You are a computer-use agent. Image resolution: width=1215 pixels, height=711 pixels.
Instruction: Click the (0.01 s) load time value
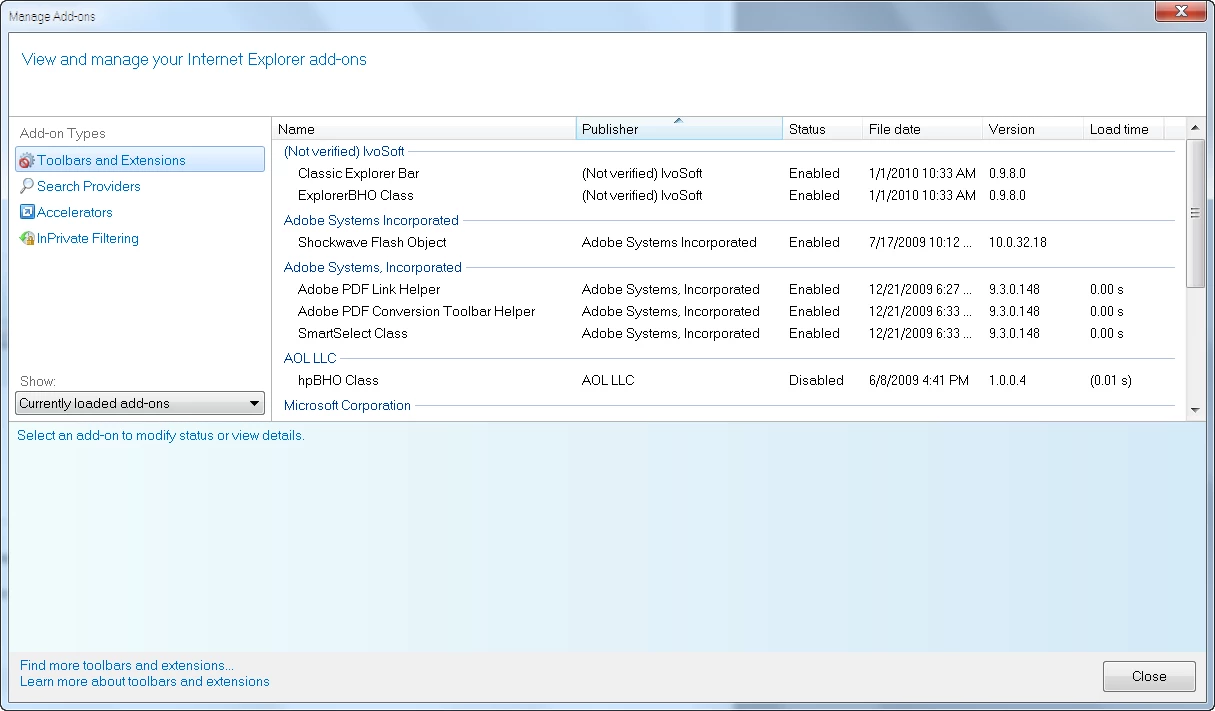point(1111,380)
